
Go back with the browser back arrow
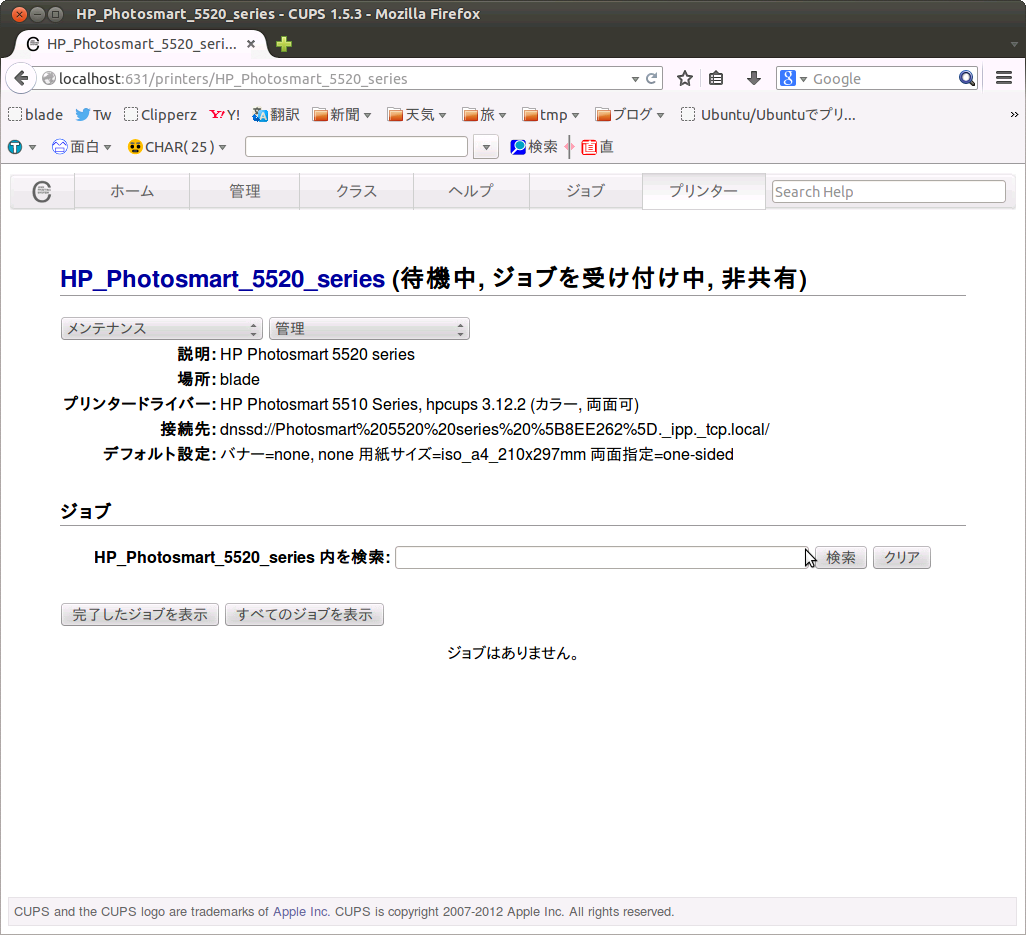[21, 79]
